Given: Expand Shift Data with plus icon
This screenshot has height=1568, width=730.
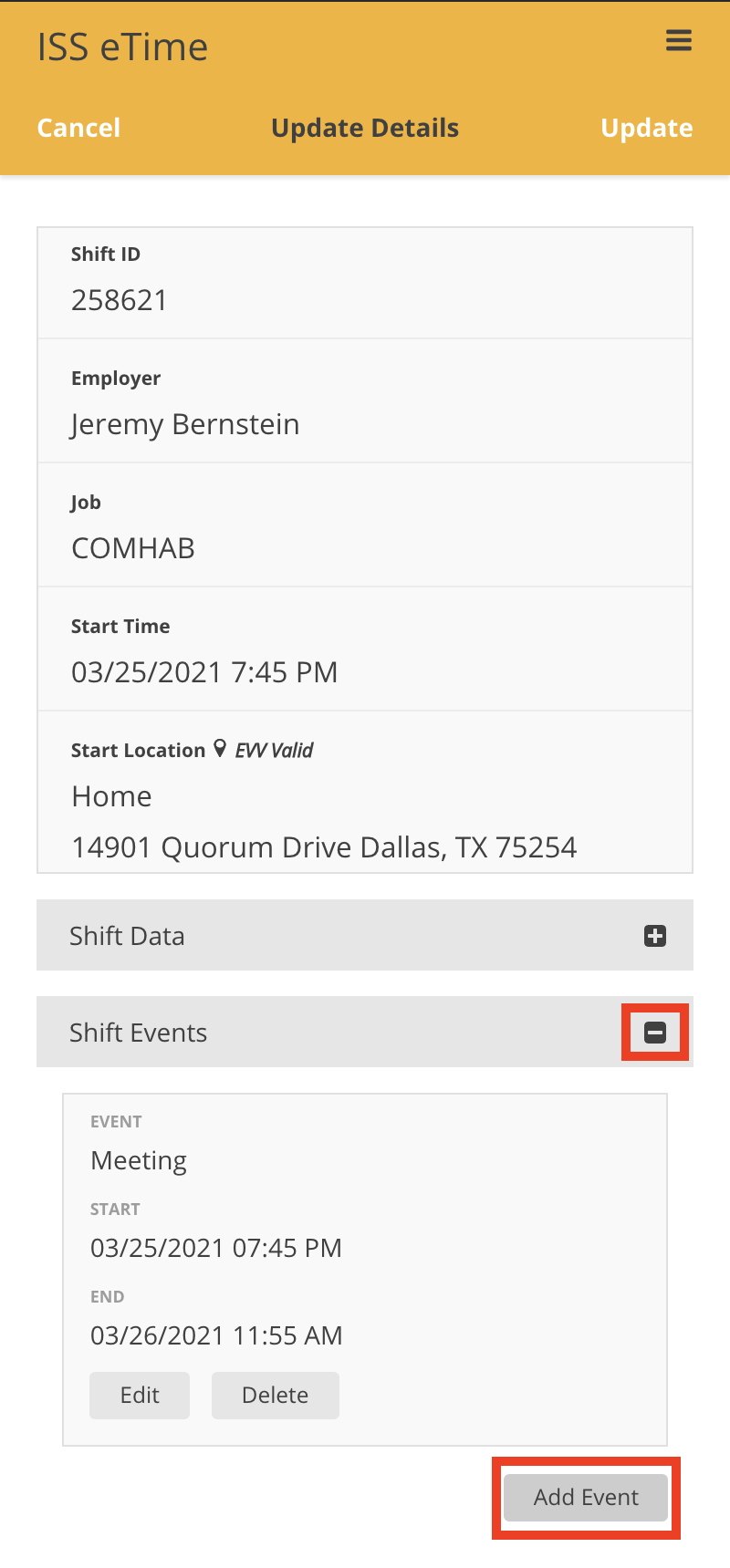Looking at the screenshot, I should [655, 936].
